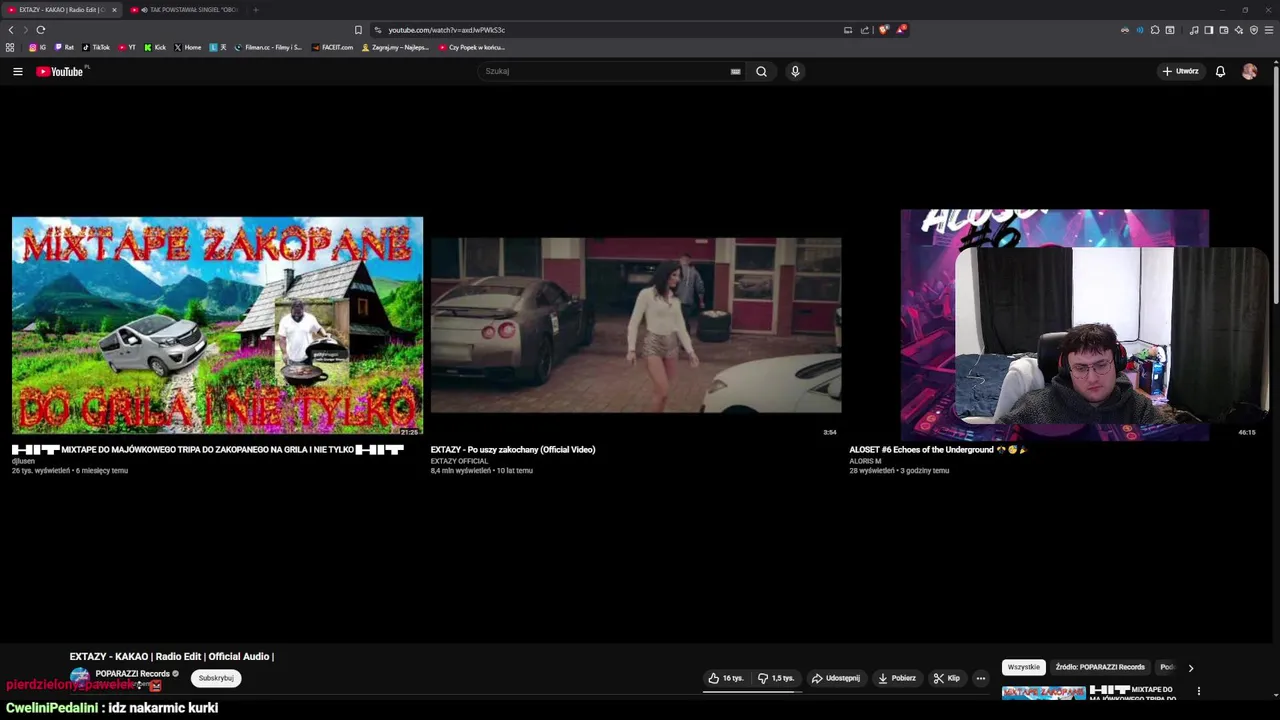This screenshot has width=1280, height=720.
Task: Open the Brave main hamburger menu
Action: pos(1270,30)
